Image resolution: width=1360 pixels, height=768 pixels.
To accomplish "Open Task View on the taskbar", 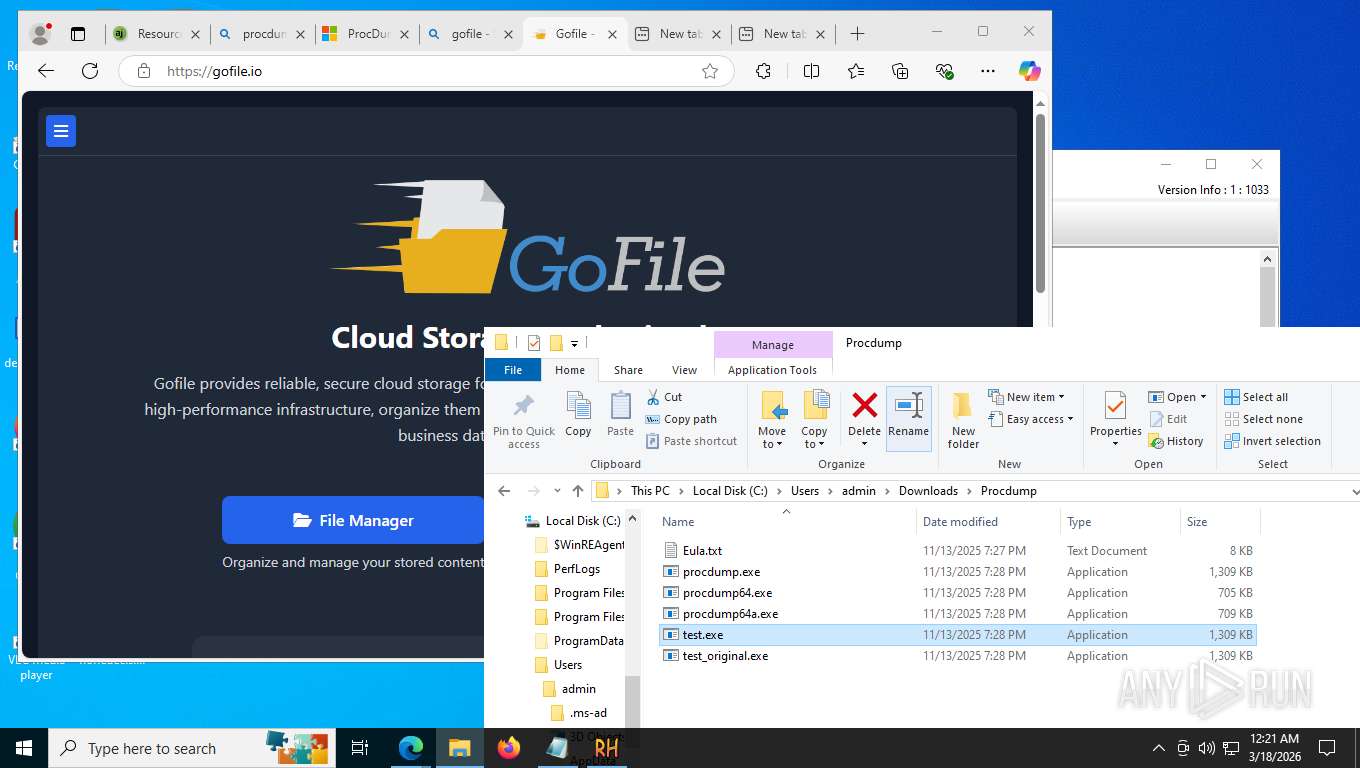I will 360,748.
